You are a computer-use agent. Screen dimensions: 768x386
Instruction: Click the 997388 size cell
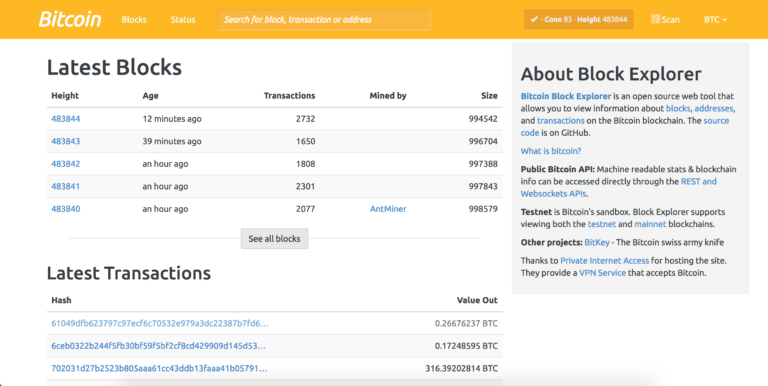(x=483, y=164)
